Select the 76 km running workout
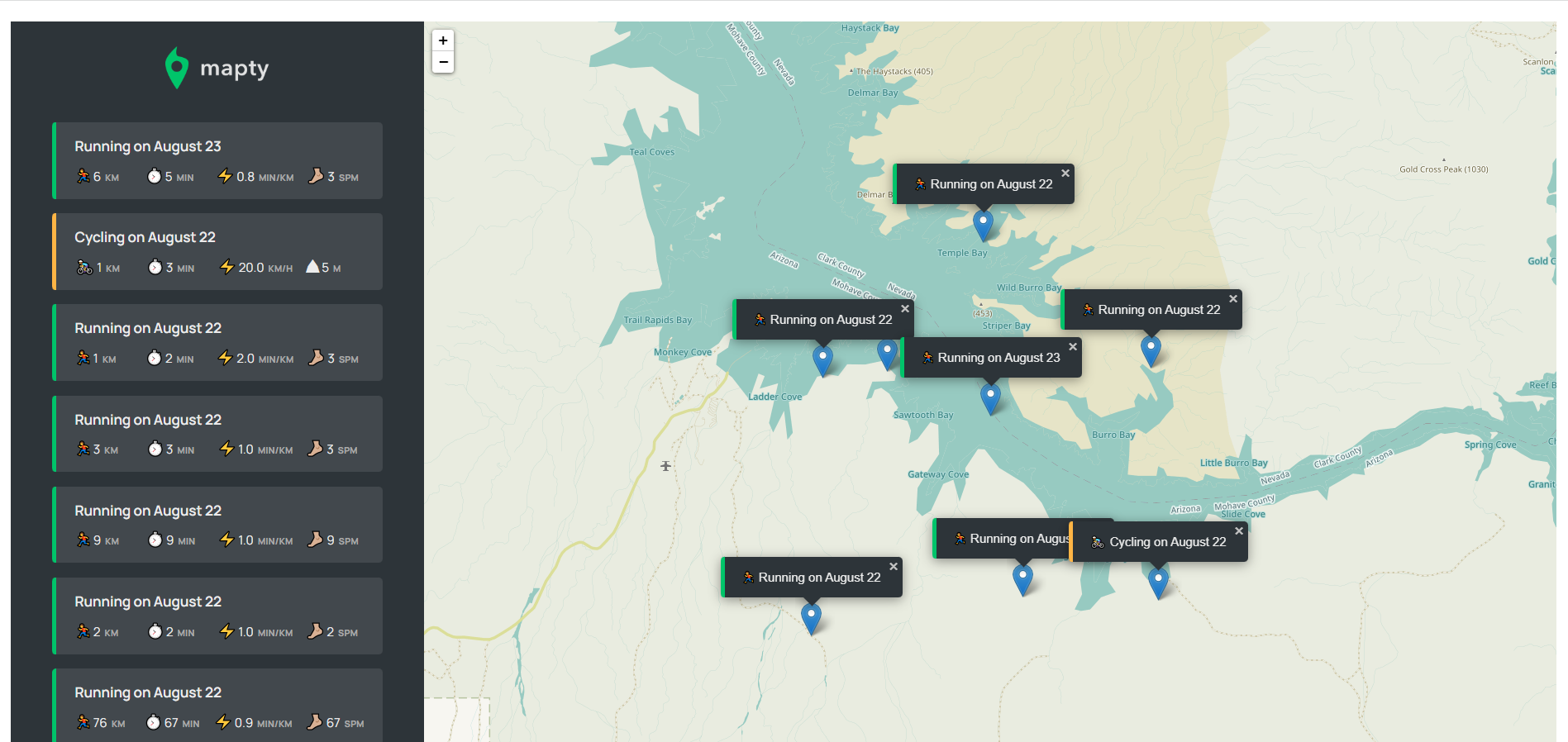 coord(218,706)
